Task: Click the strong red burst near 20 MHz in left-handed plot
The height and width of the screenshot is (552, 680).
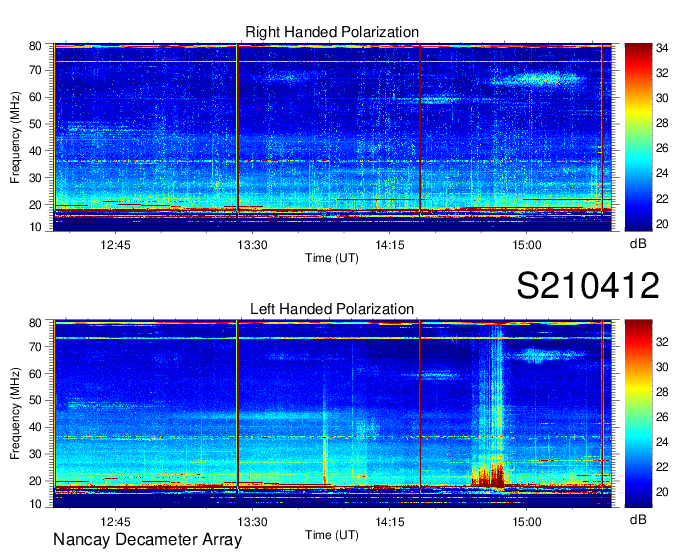Action: point(488,476)
